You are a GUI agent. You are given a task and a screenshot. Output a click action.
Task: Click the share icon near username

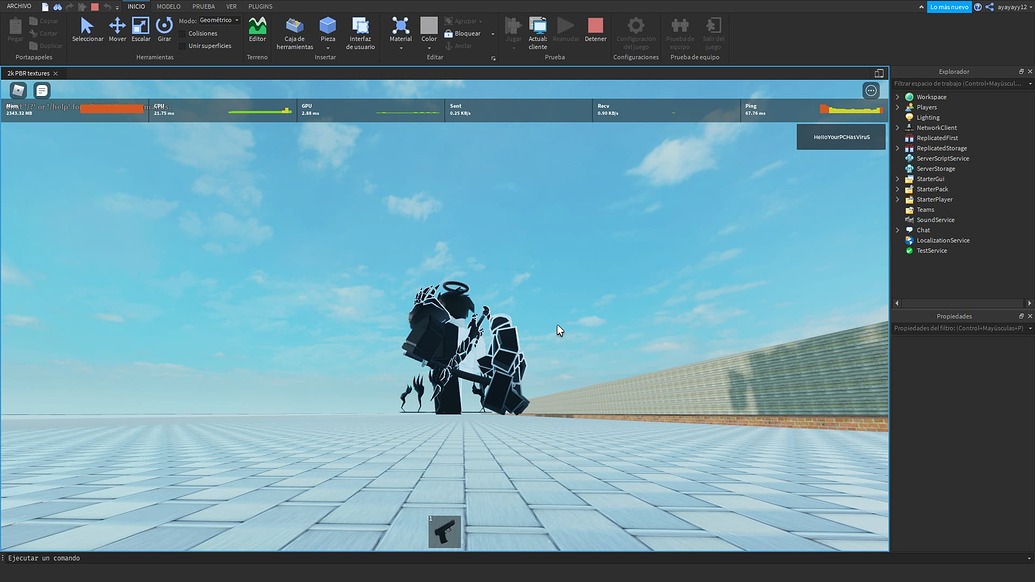[989, 7]
